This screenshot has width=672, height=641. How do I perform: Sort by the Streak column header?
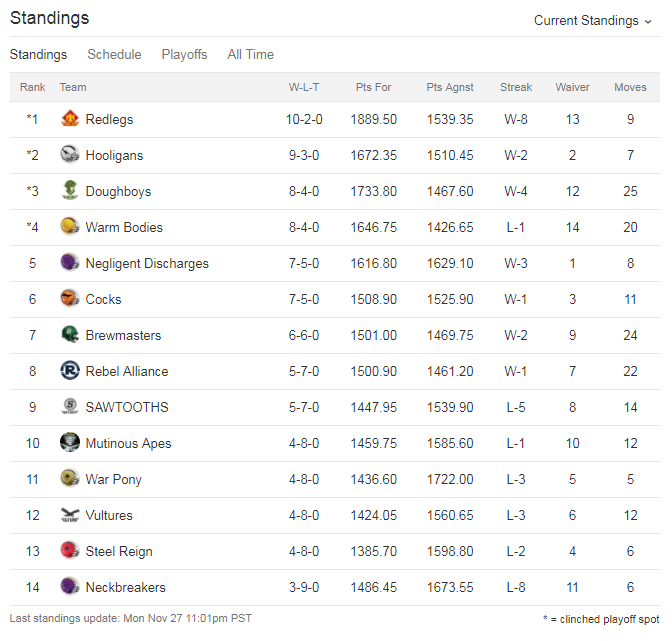[x=516, y=87]
